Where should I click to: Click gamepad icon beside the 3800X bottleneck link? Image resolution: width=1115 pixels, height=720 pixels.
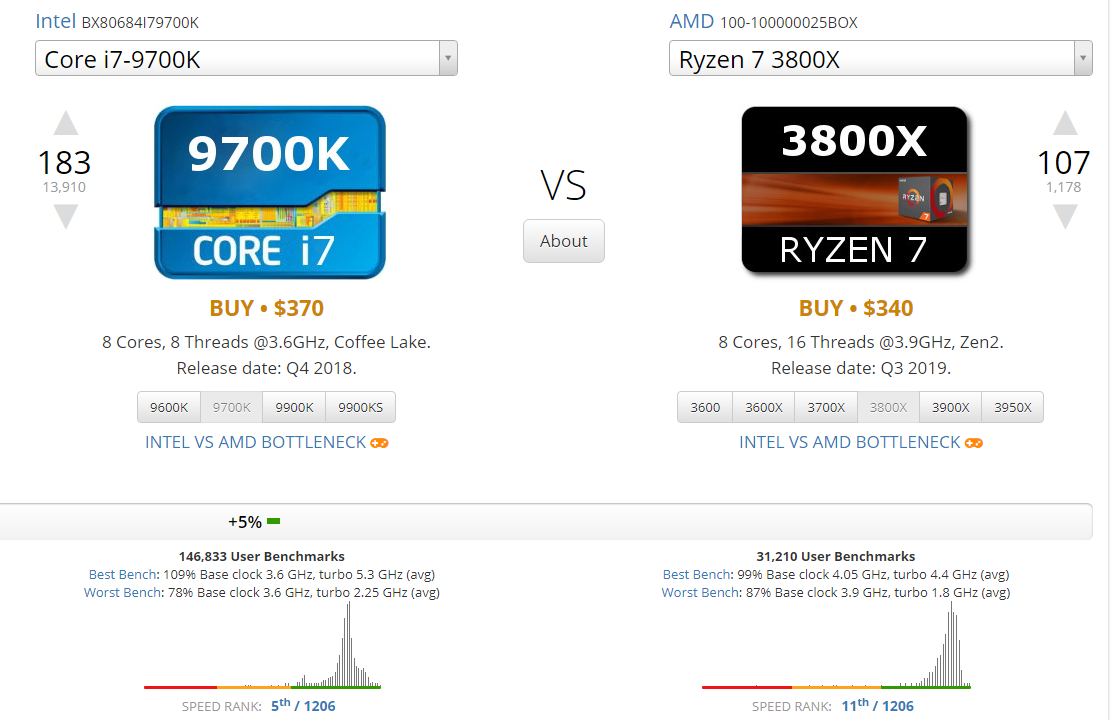tap(973, 443)
